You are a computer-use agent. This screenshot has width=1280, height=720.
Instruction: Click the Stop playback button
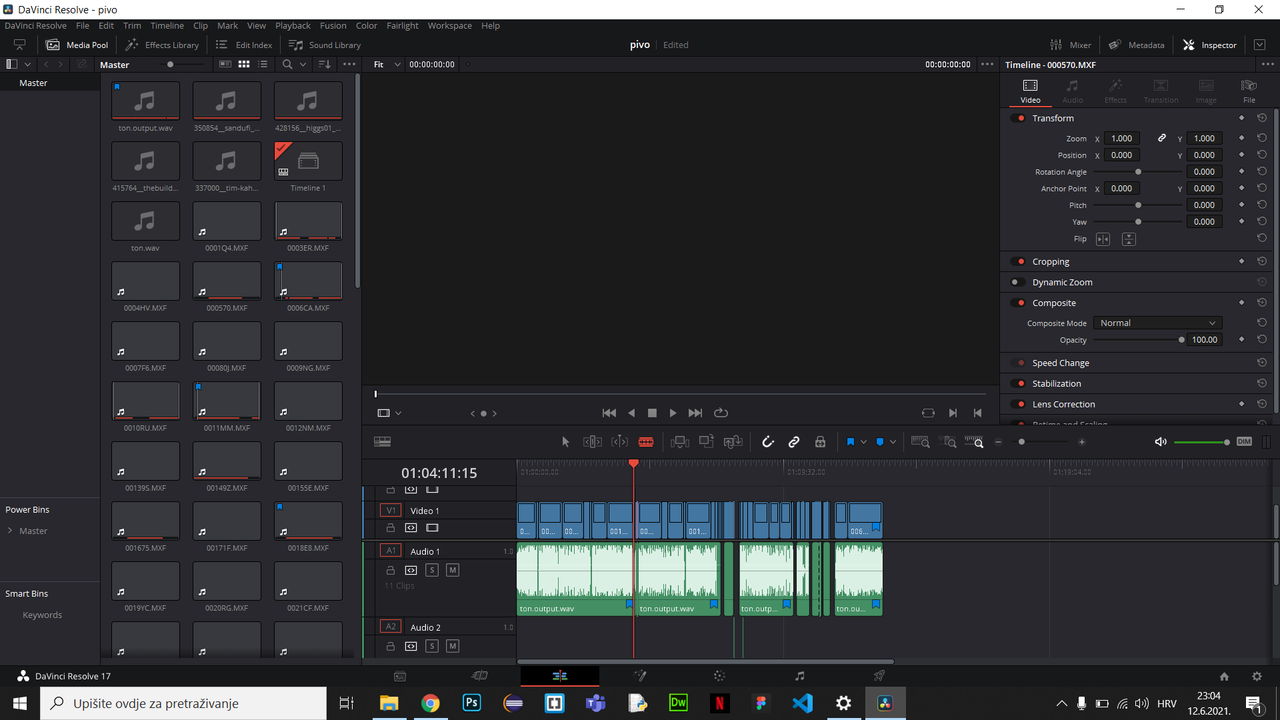pyautogui.click(x=652, y=413)
